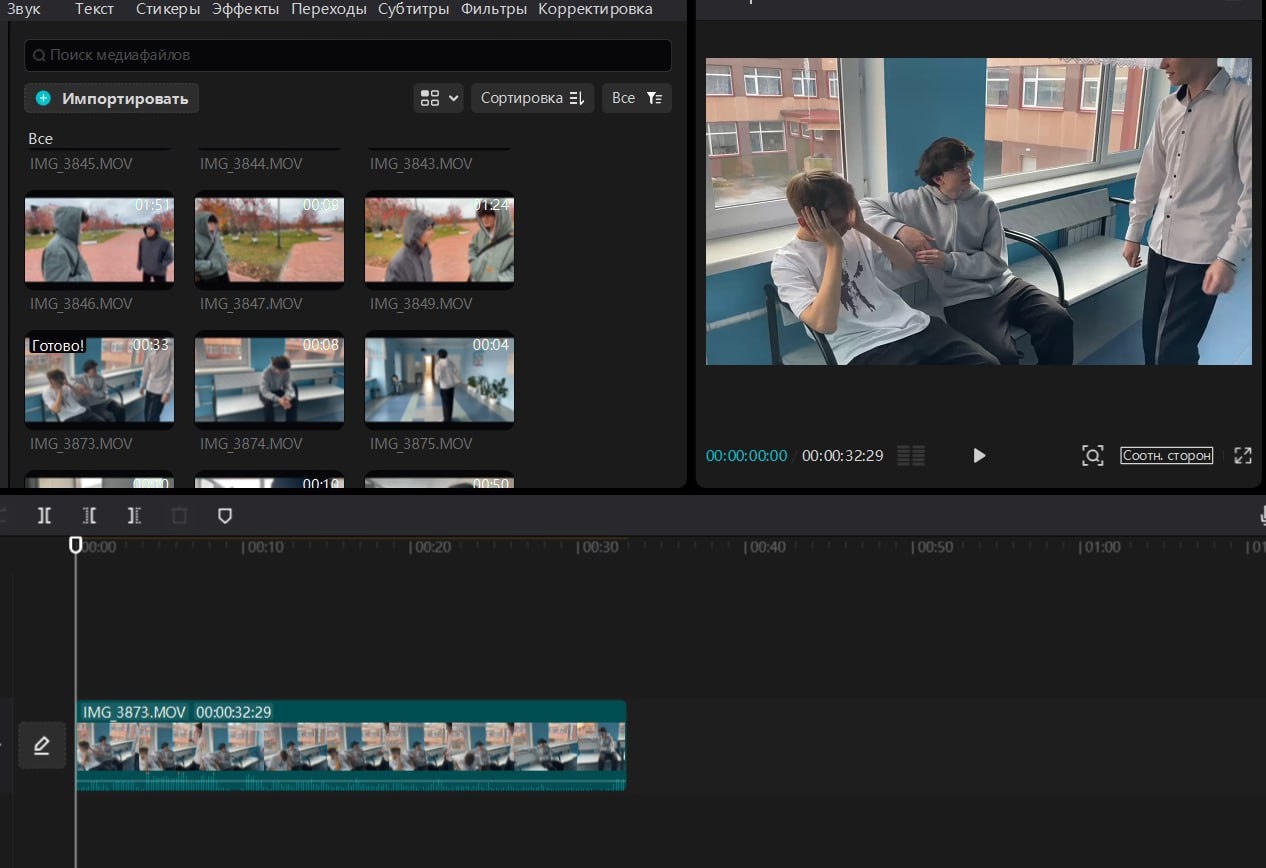Click the current timecode 00:00:00:00
The width and height of the screenshot is (1266, 868).
(746, 456)
